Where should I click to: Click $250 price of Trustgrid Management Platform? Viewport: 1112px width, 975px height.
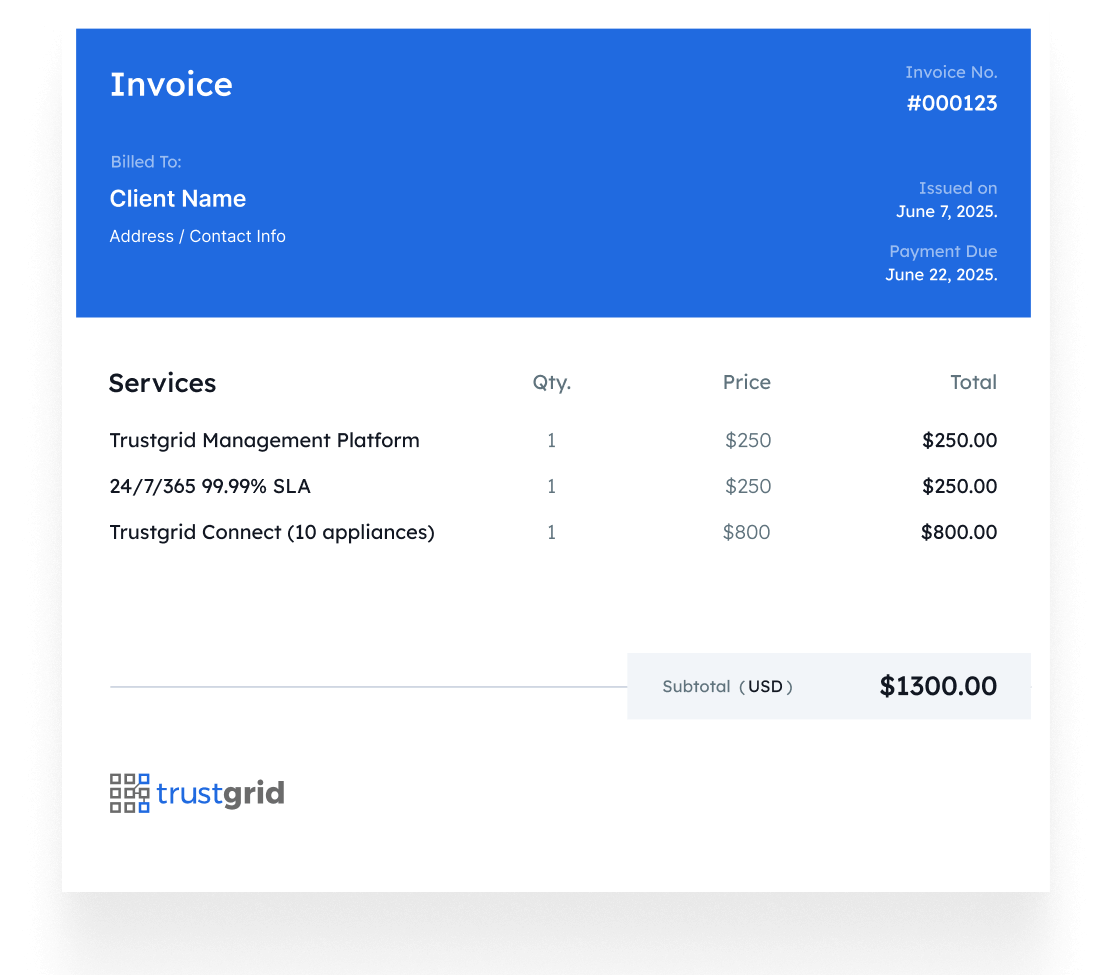tap(747, 440)
